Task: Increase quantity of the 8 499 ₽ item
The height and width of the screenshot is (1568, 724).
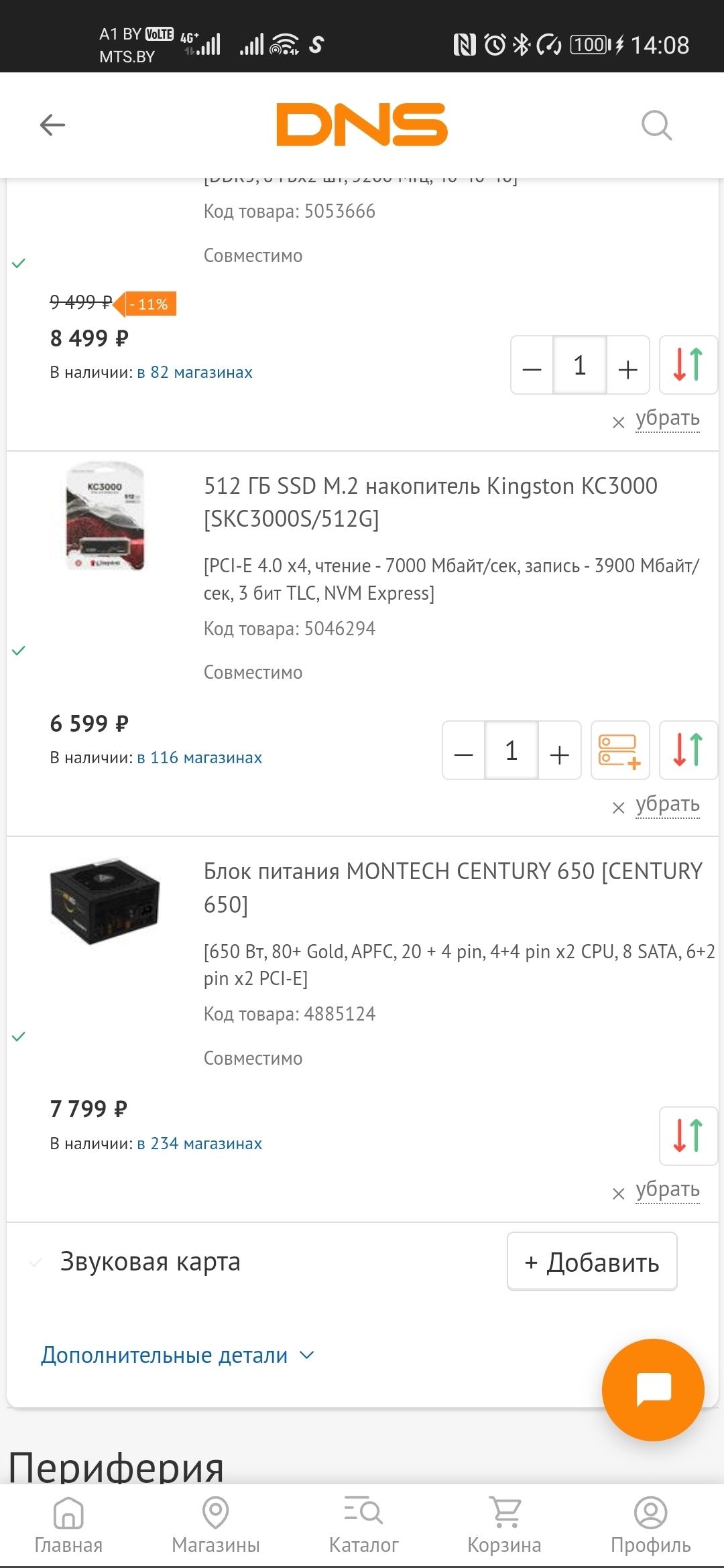Action: 627,367
